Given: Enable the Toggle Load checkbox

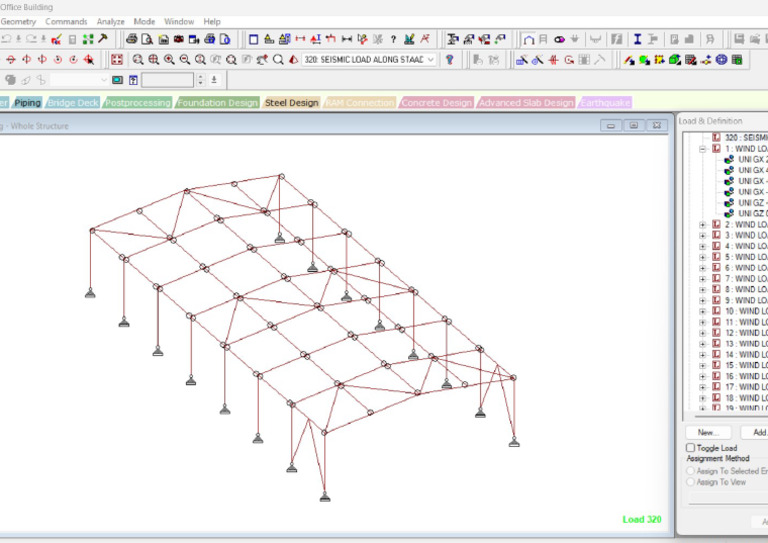Looking at the screenshot, I should point(690,448).
